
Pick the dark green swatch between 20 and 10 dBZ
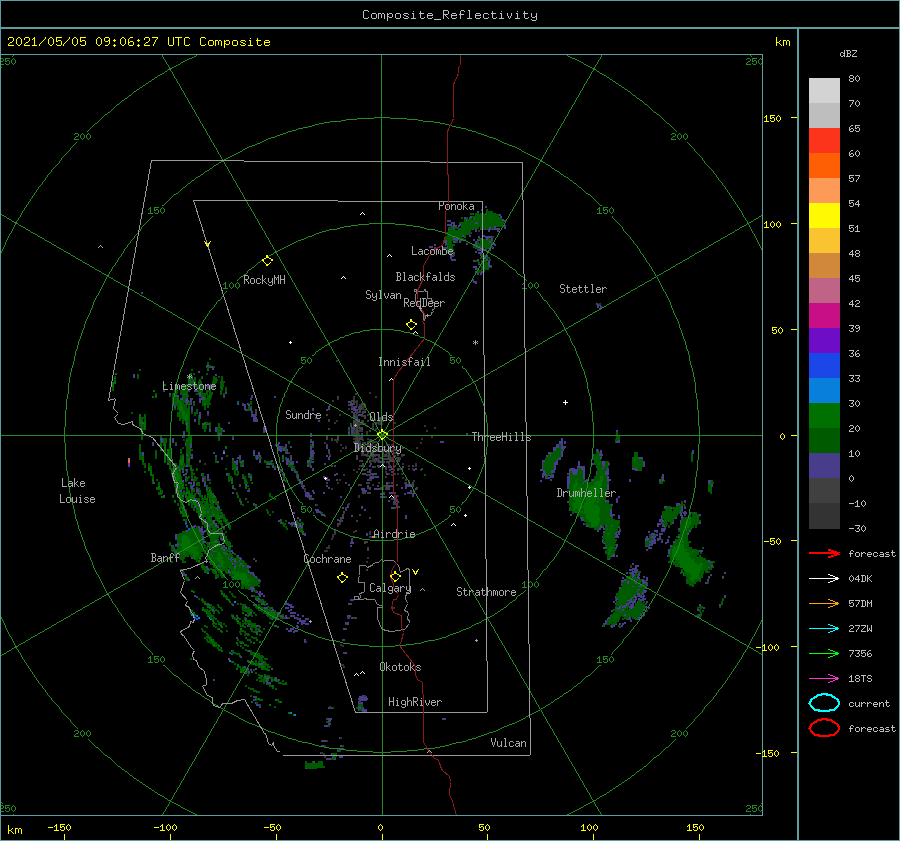(824, 441)
